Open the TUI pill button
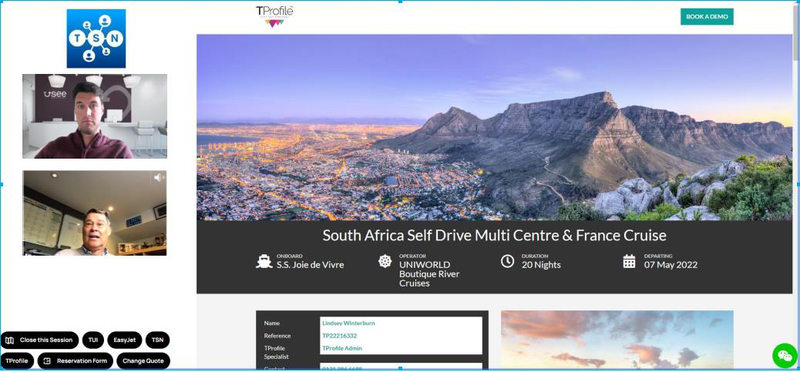800x372 pixels. click(93, 340)
